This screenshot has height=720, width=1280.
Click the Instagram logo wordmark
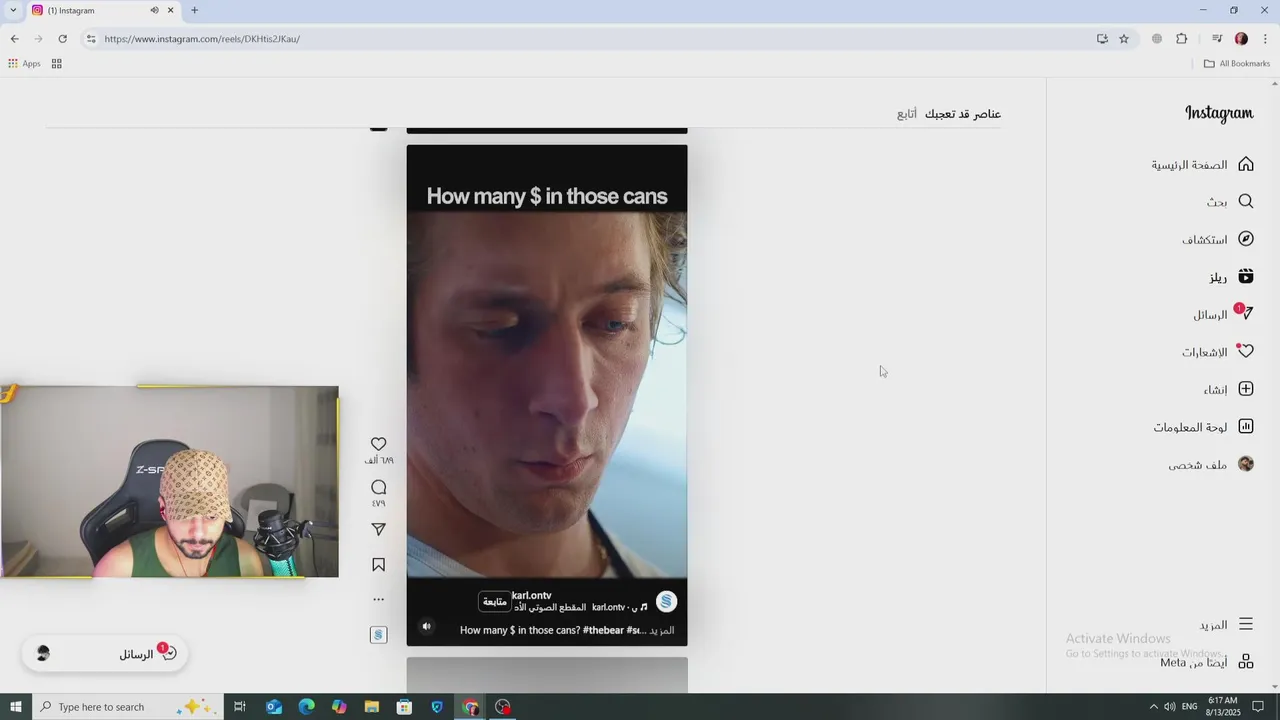pyautogui.click(x=1219, y=113)
